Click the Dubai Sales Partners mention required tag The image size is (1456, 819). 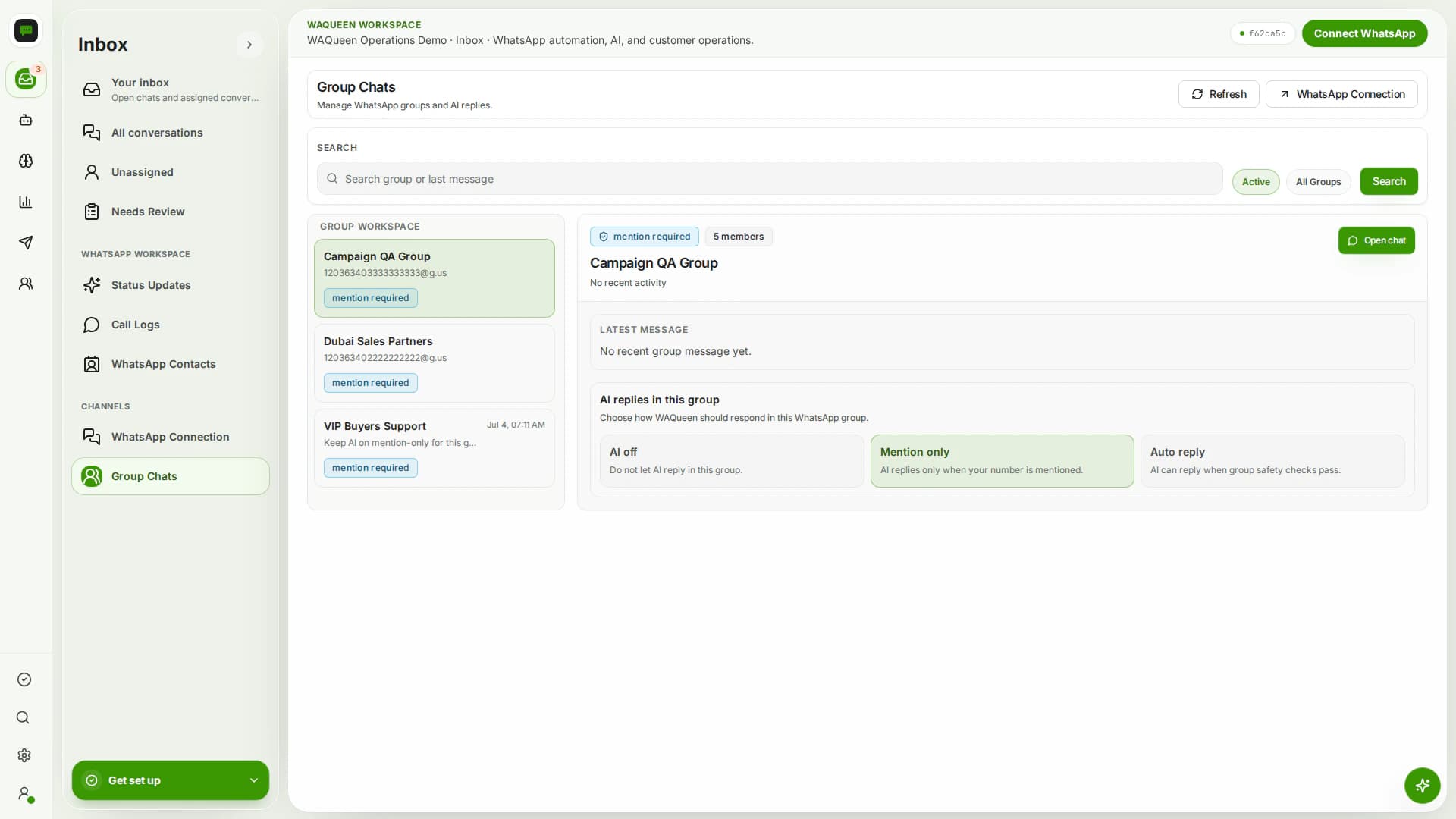371,383
